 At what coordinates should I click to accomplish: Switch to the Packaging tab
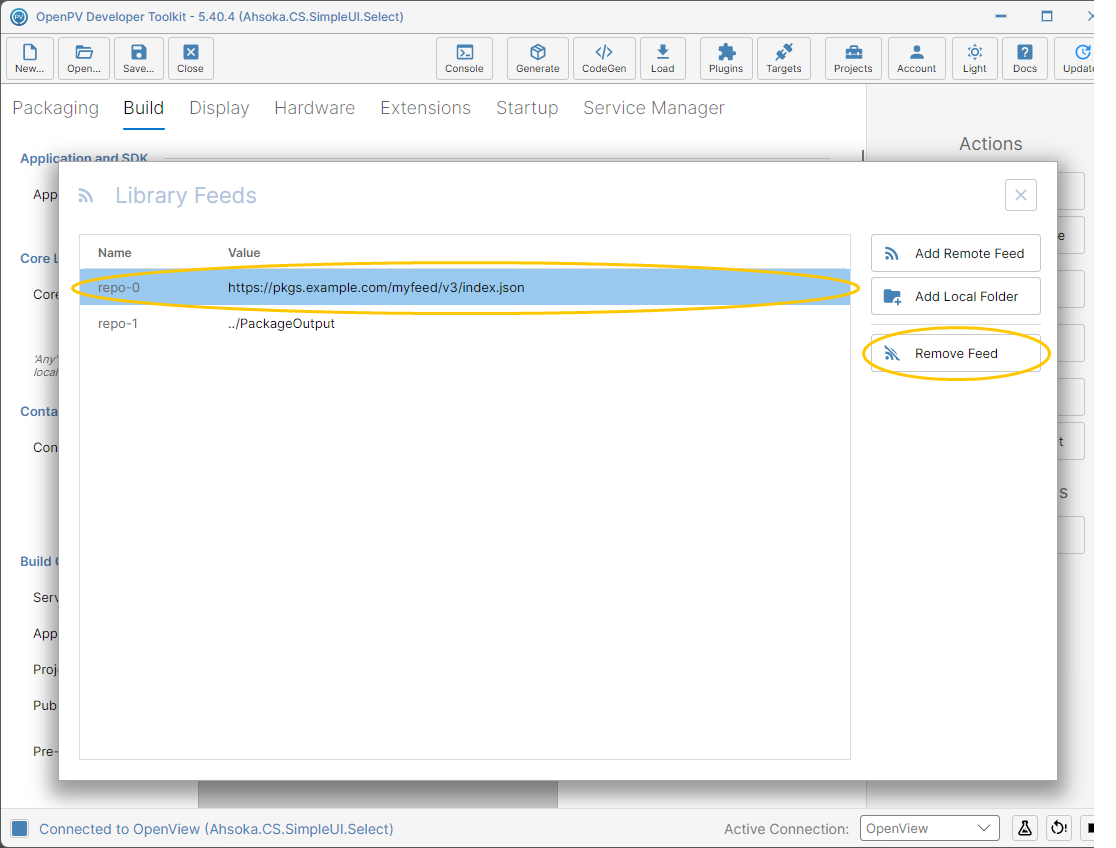click(x=56, y=108)
